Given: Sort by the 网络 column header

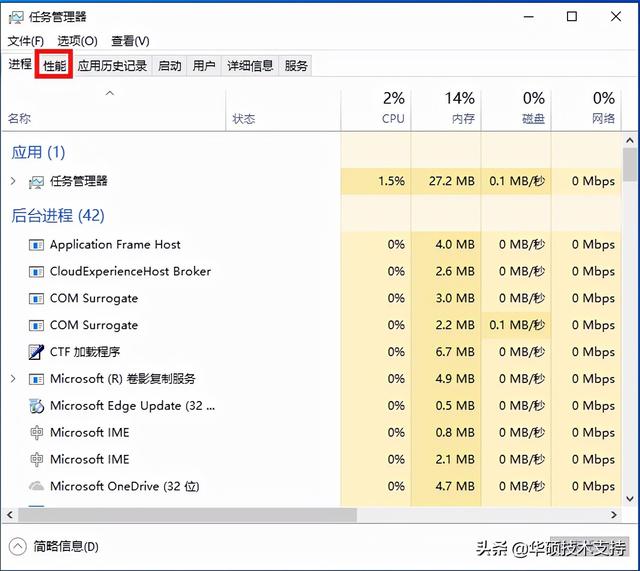Looking at the screenshot, I should pos(587,108).
